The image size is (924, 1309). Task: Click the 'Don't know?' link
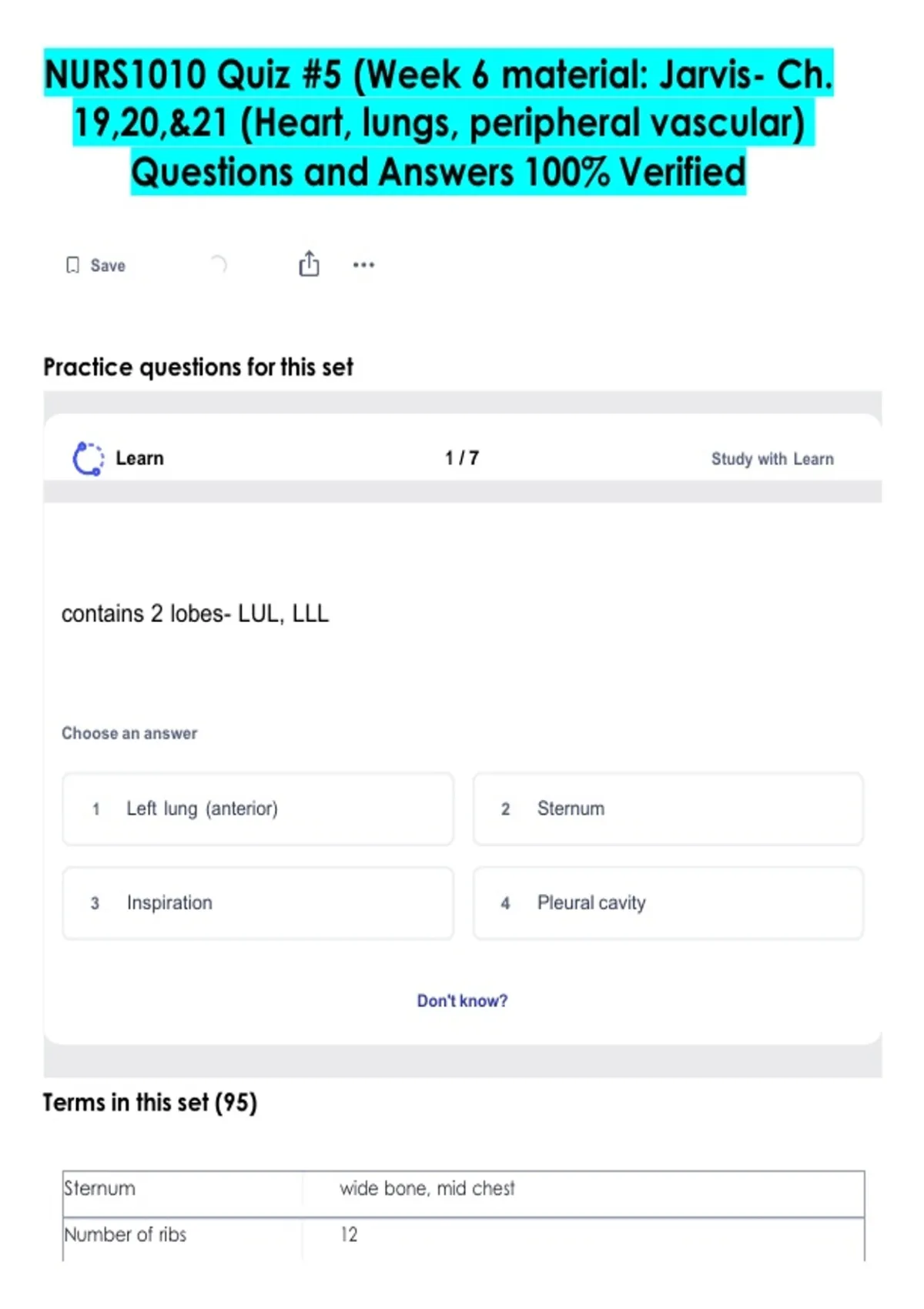[x=462, y=1001]
